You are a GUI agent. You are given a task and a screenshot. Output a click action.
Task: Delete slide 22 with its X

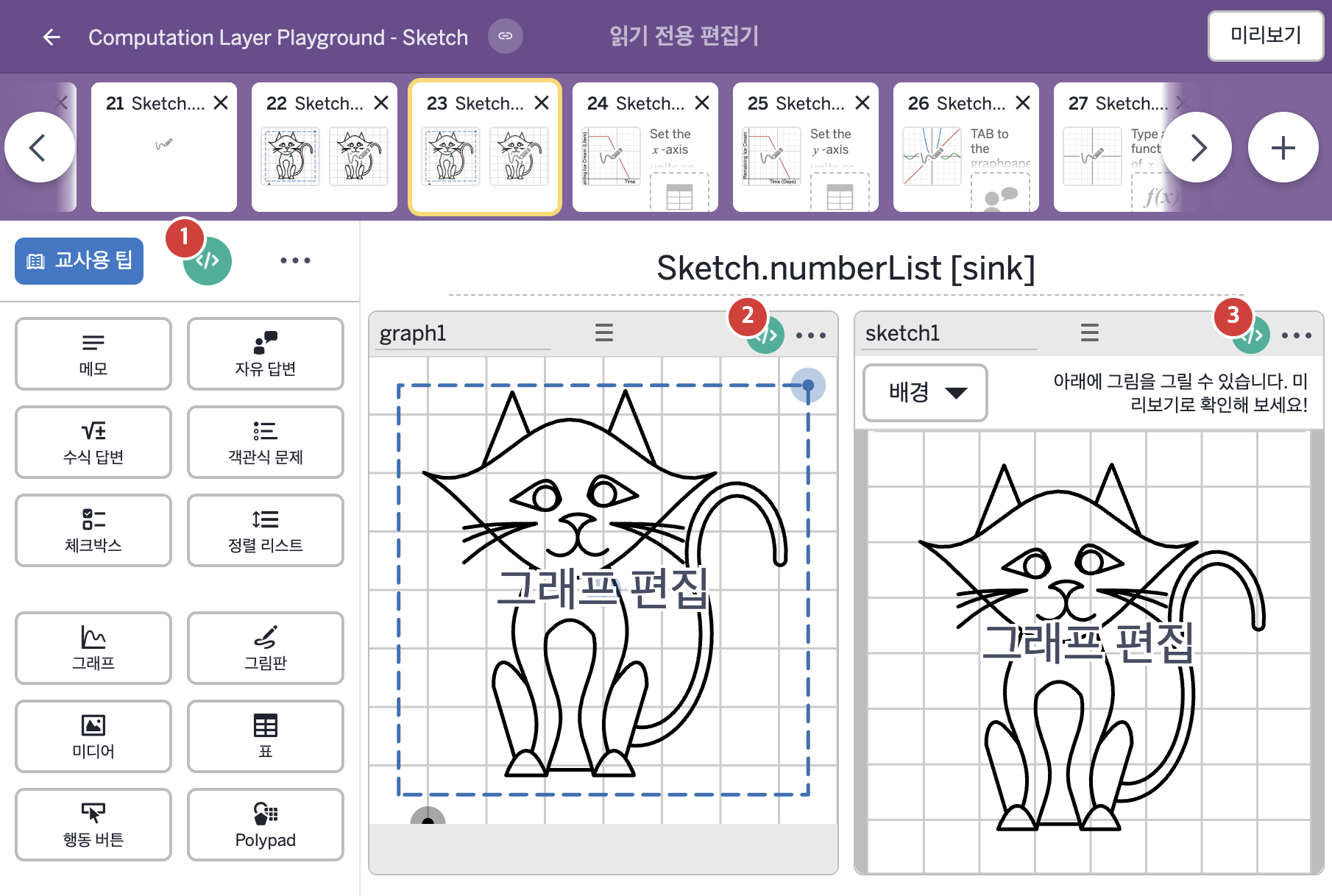click(x=381, y=103)
